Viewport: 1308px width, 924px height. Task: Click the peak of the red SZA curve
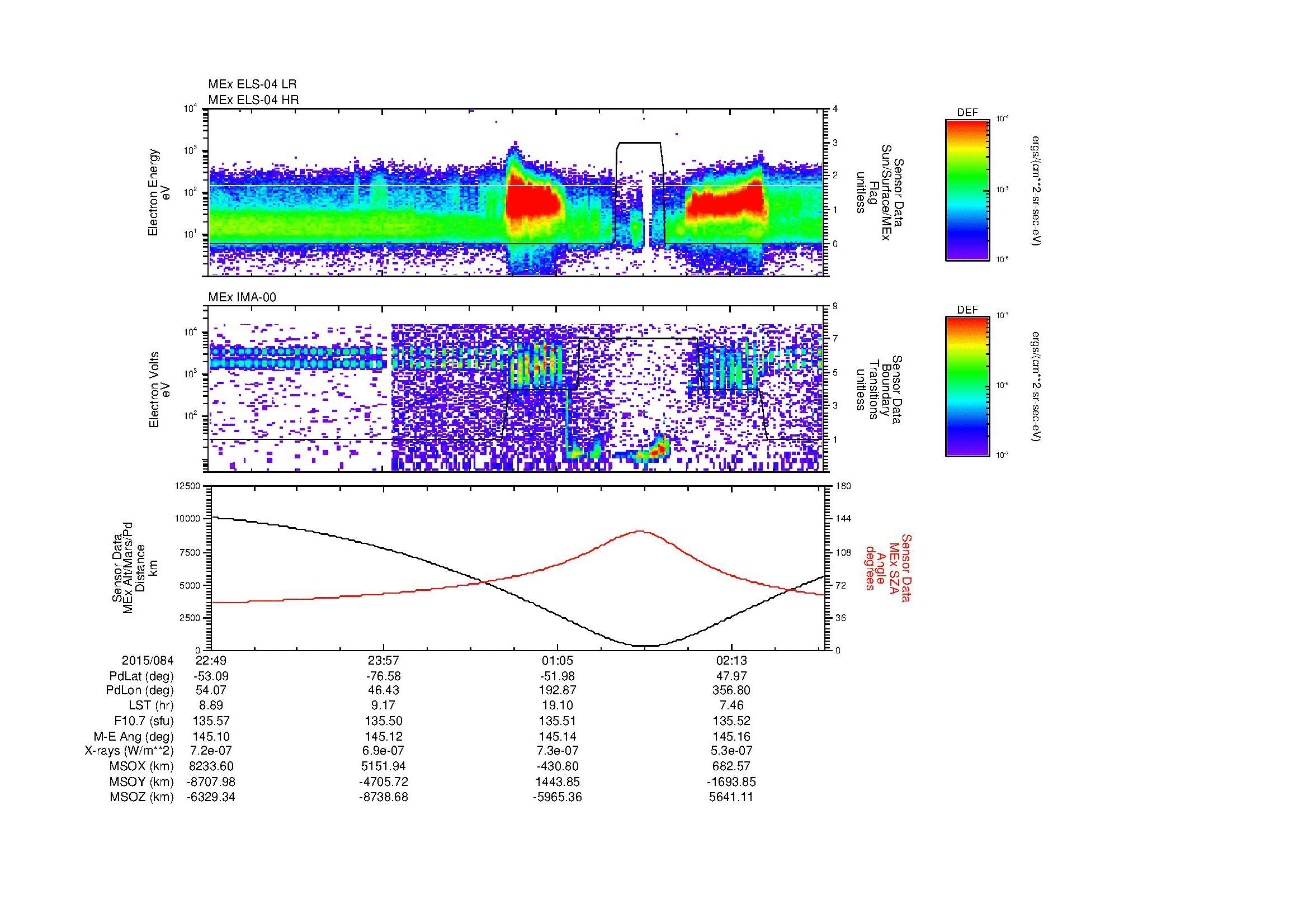[641, 530]
